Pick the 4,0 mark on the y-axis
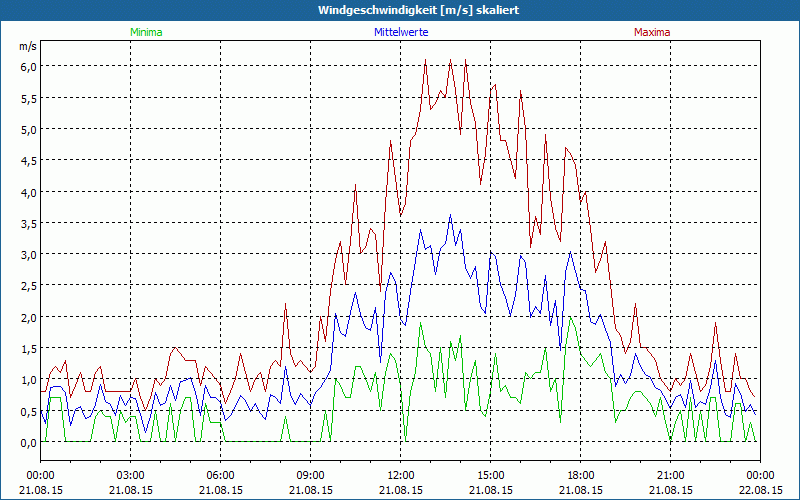Image resolution: width=800 pixels, height=500 pixels. (28, 192)
